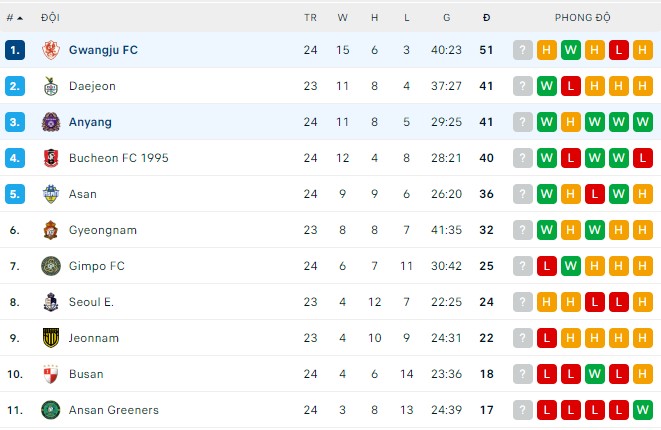Click the Bucheon FC 1995 logo

point(51,158)
